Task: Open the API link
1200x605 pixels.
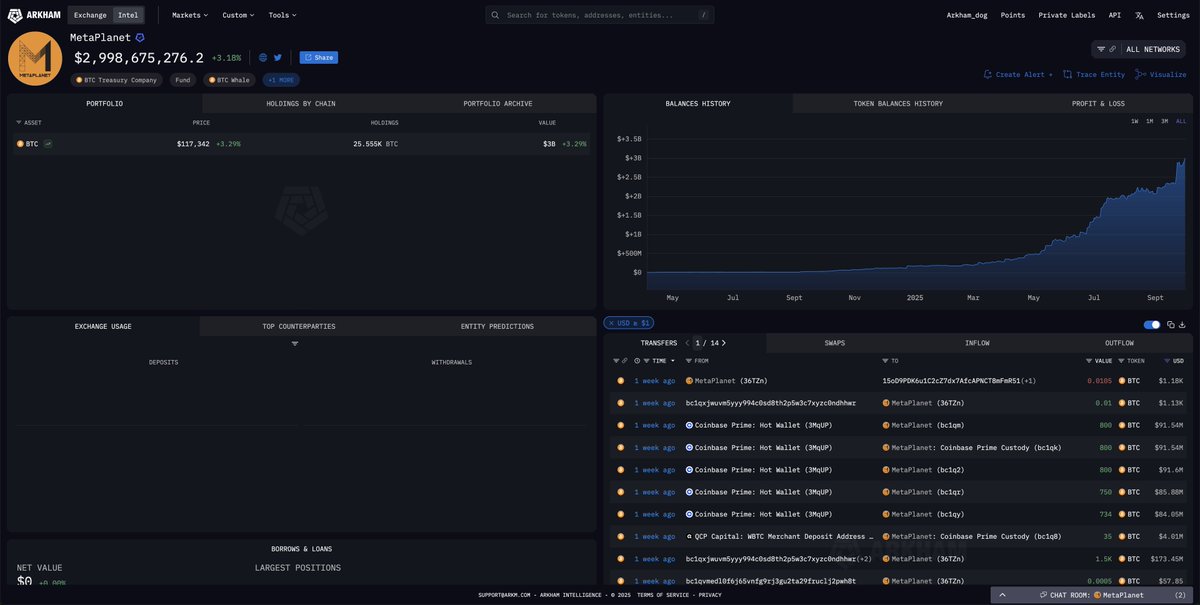Action: 1115,16
